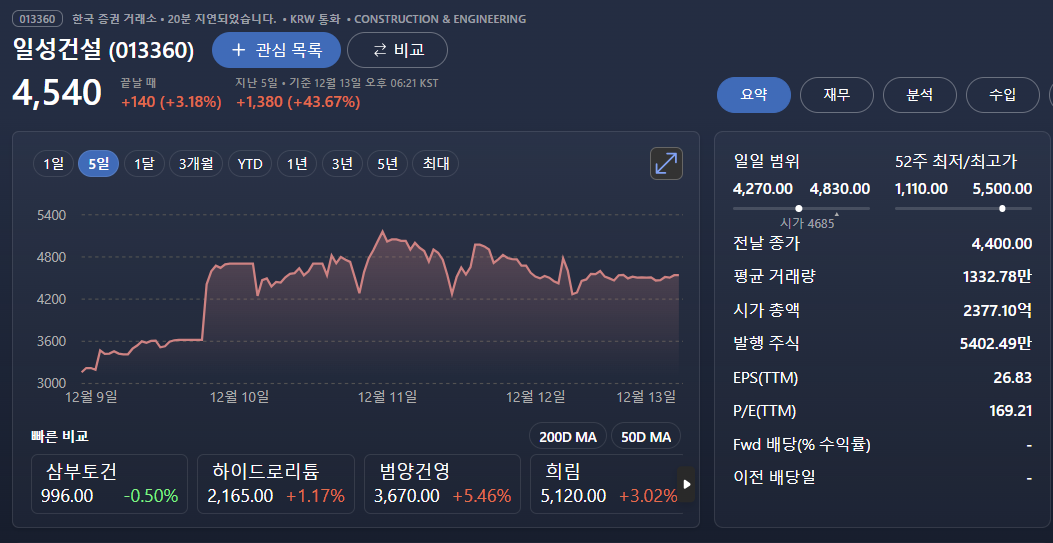Open the 분석 tab
The width and height of the screenshot is (1053, 543).
click(x=919, y=95)
